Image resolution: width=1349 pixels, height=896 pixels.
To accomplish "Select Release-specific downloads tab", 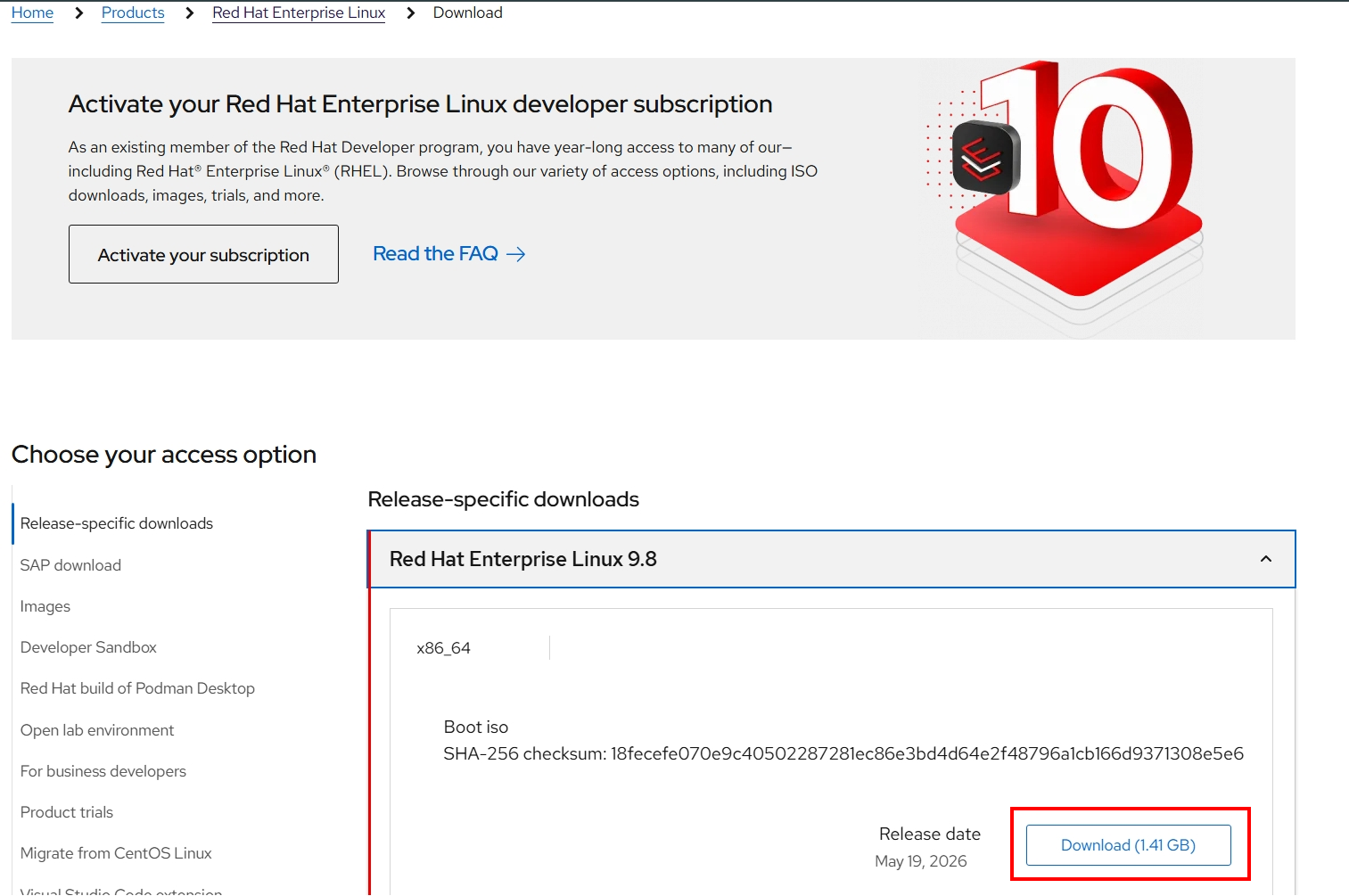I will point(117,523).
